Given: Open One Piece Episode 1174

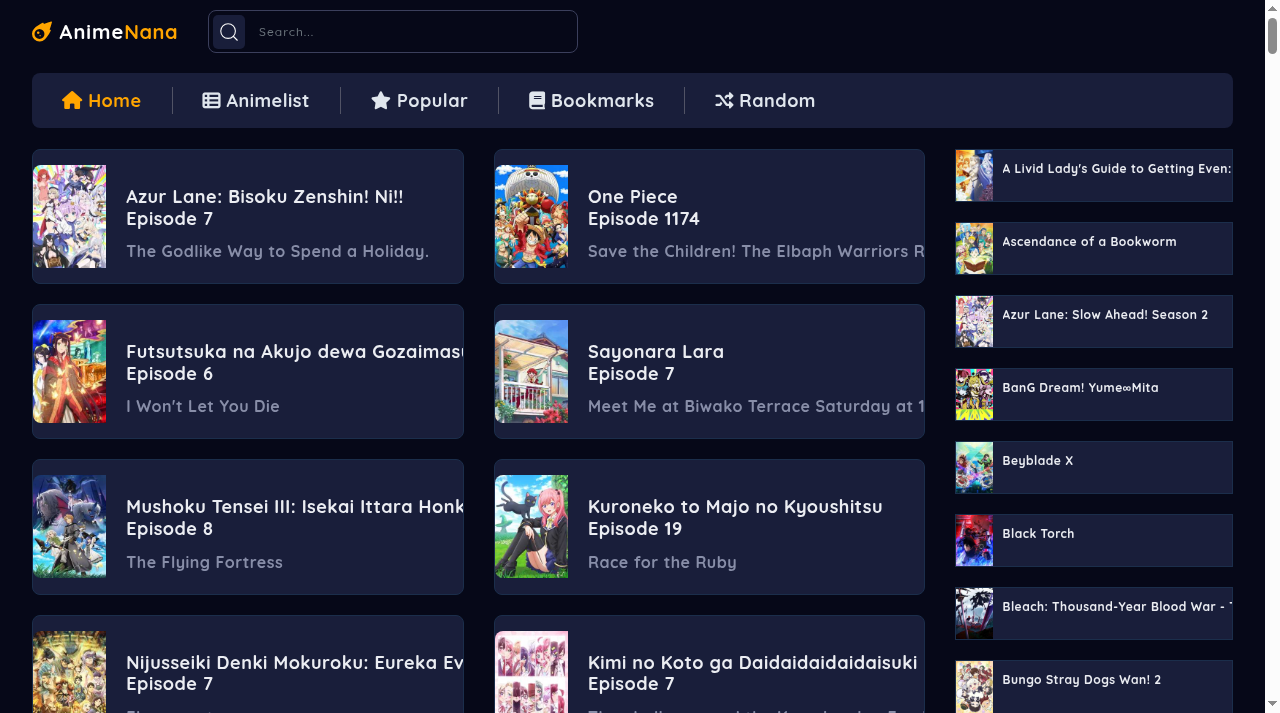Looking at the screenshot, I should pos(709,216).
